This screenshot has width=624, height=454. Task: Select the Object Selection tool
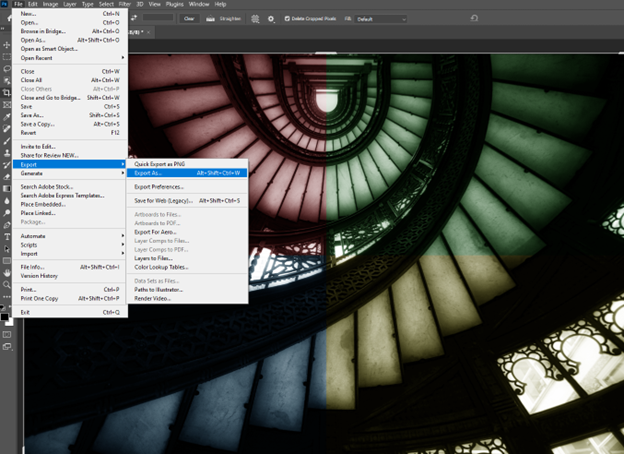7,81
